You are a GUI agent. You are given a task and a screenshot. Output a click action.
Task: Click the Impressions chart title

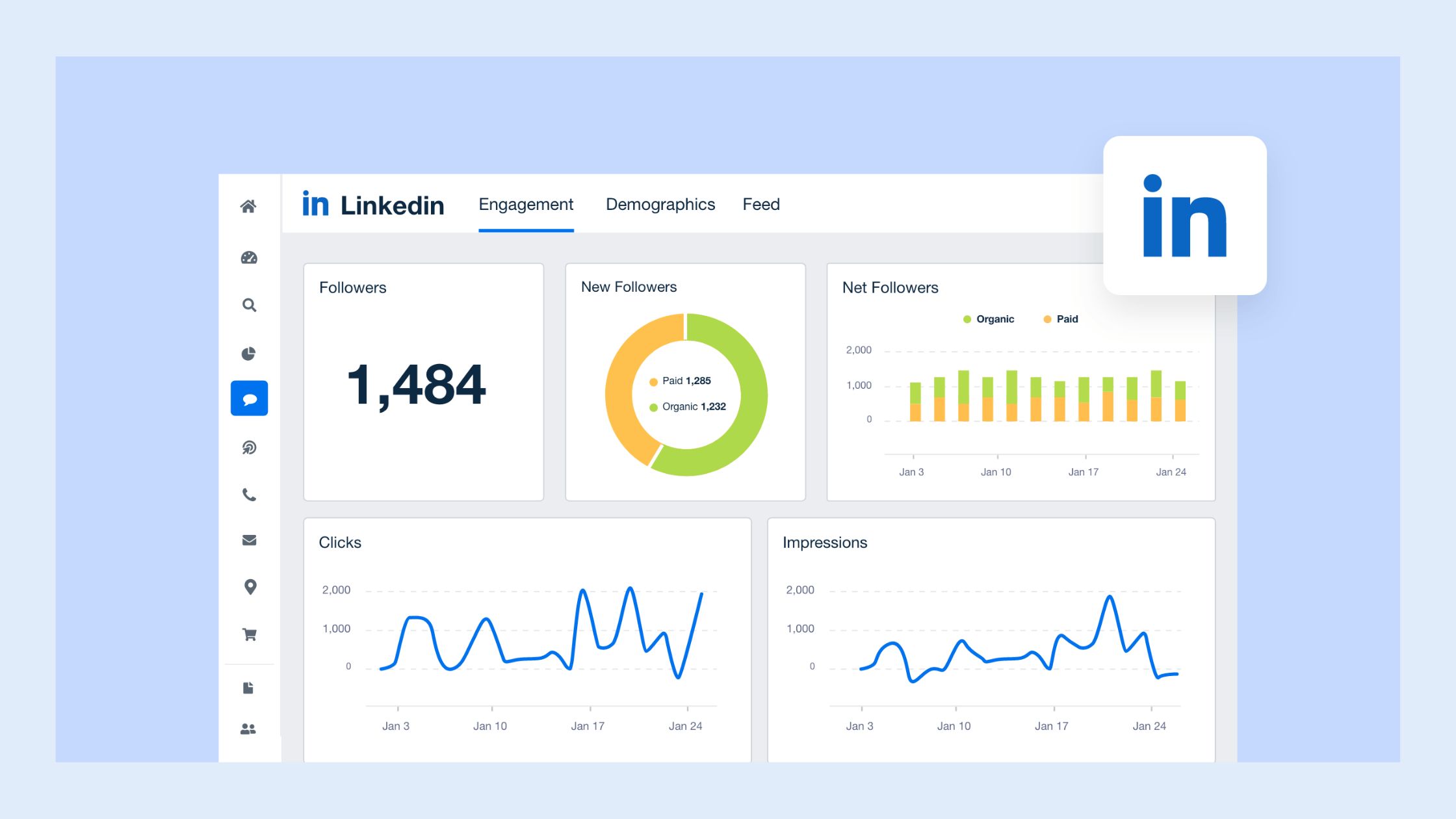[825, 543]
